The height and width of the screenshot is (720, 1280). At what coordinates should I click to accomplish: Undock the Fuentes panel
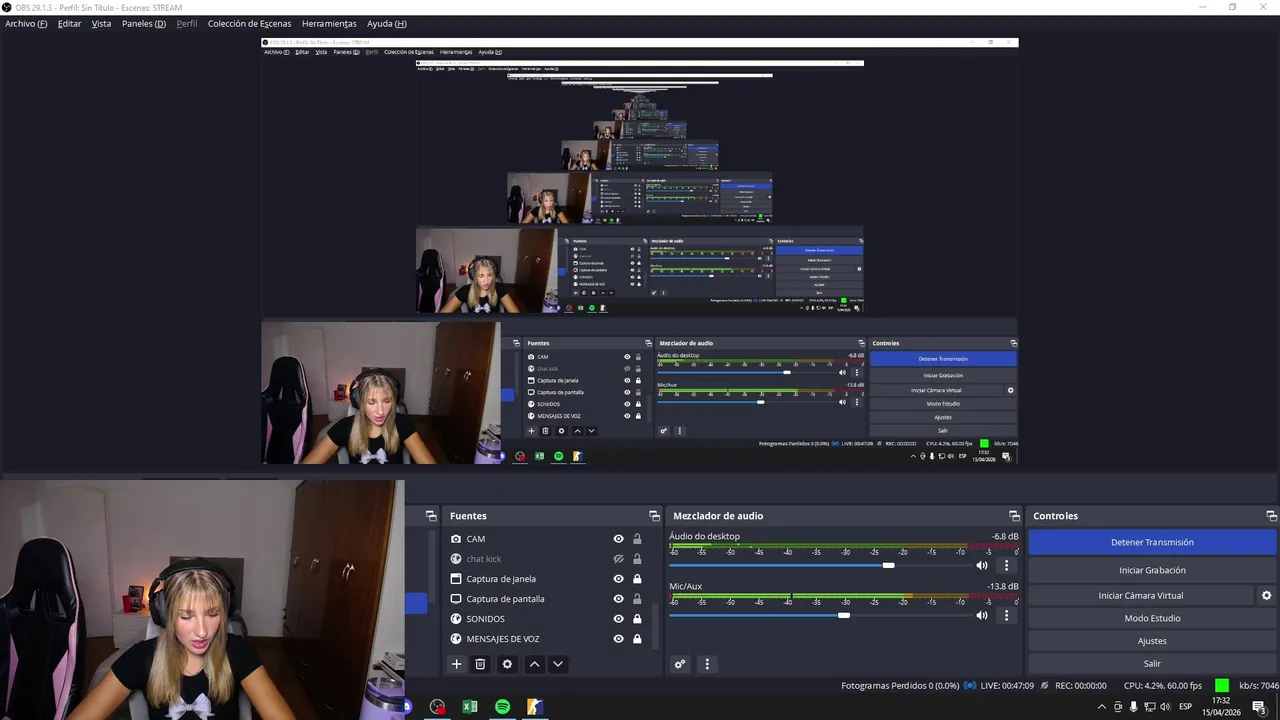[x=654, y=516]
